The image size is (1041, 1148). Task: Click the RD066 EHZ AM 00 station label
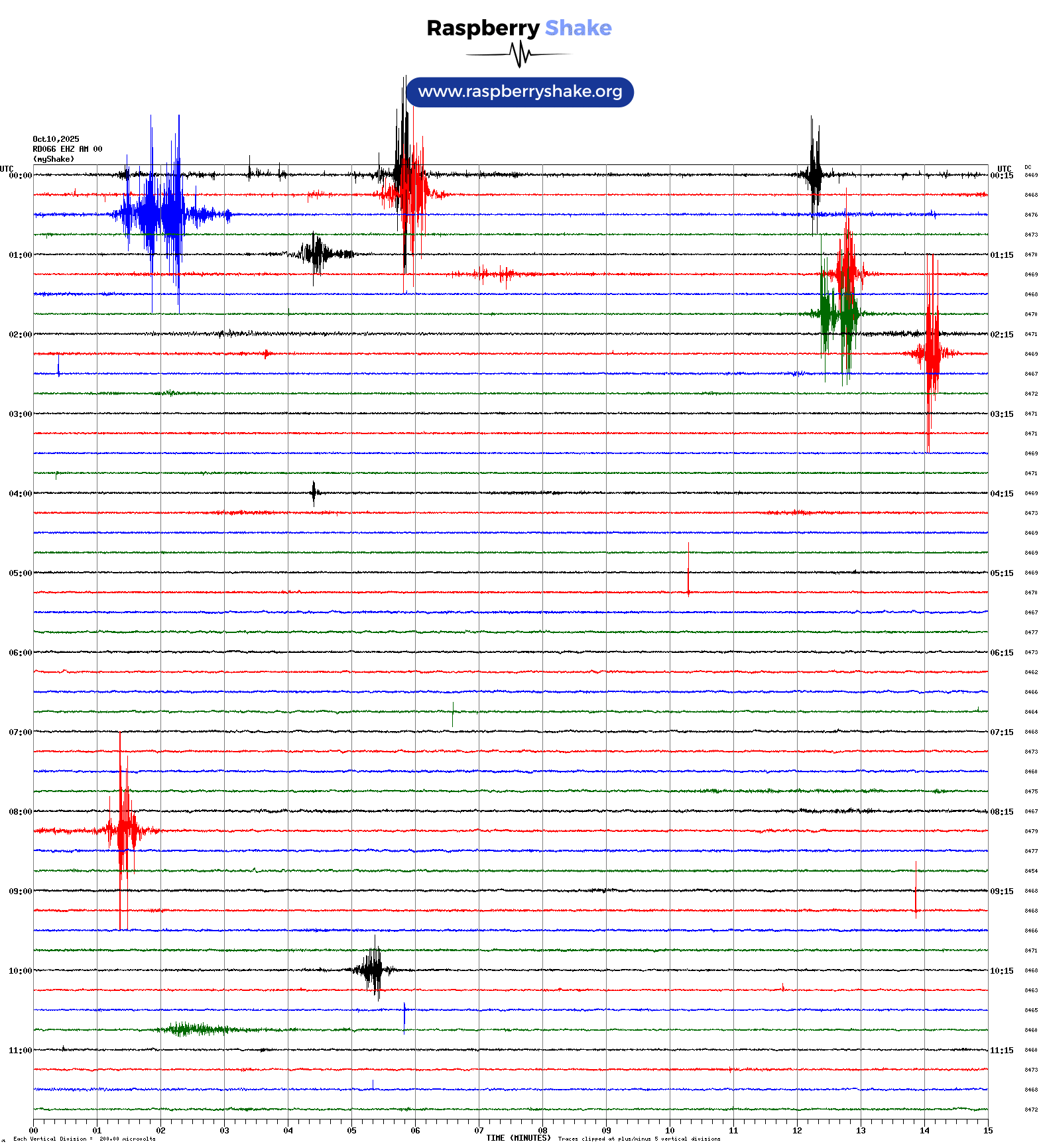(67, 149)
